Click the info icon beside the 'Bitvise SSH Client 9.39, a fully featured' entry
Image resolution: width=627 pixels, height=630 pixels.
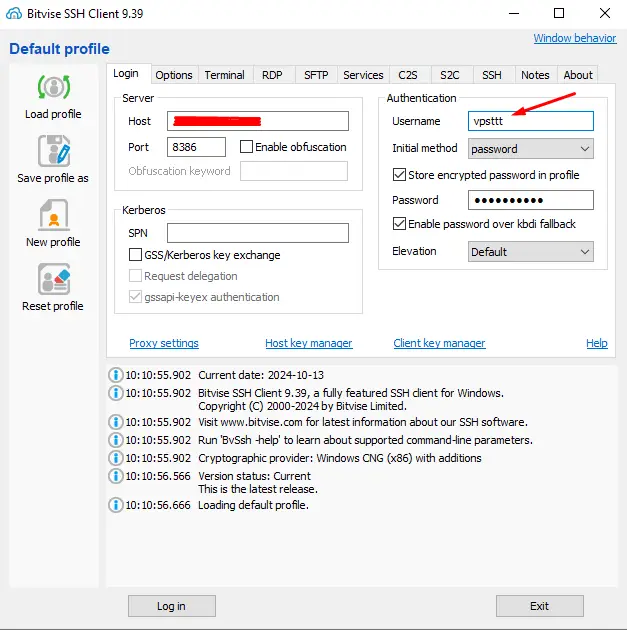pyautogui.click(x=116, y=393)
